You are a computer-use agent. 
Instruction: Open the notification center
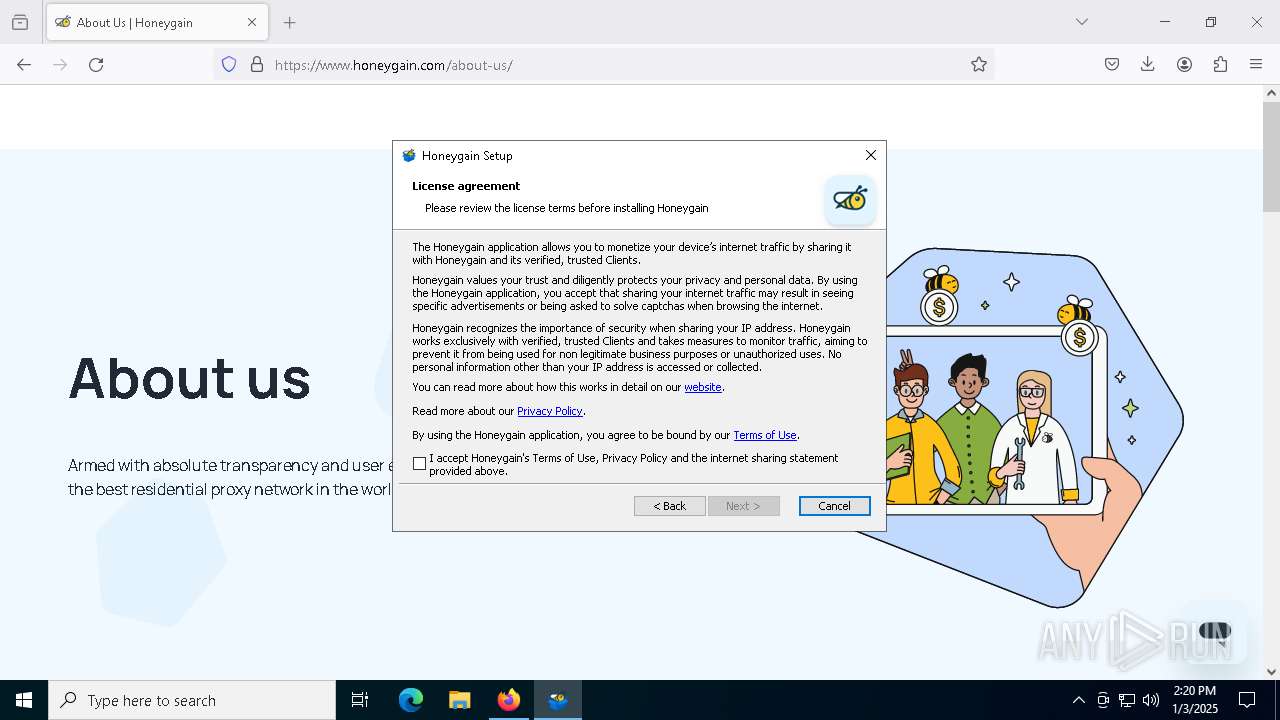[1248, 700]
